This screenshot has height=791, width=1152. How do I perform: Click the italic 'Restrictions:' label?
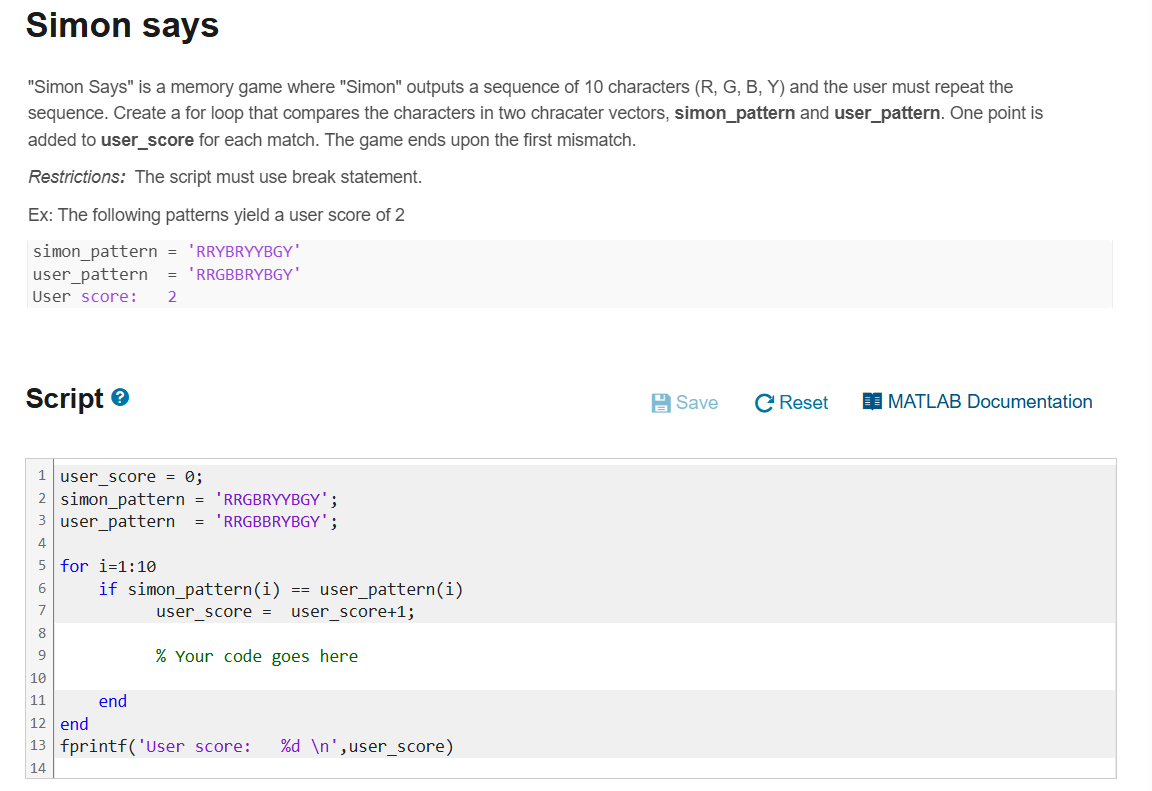[x=77, y=177]
